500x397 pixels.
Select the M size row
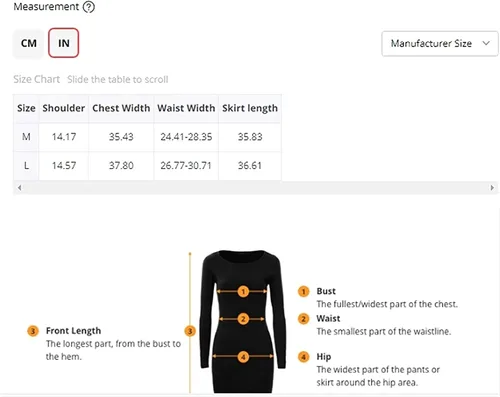coord(147,137)
